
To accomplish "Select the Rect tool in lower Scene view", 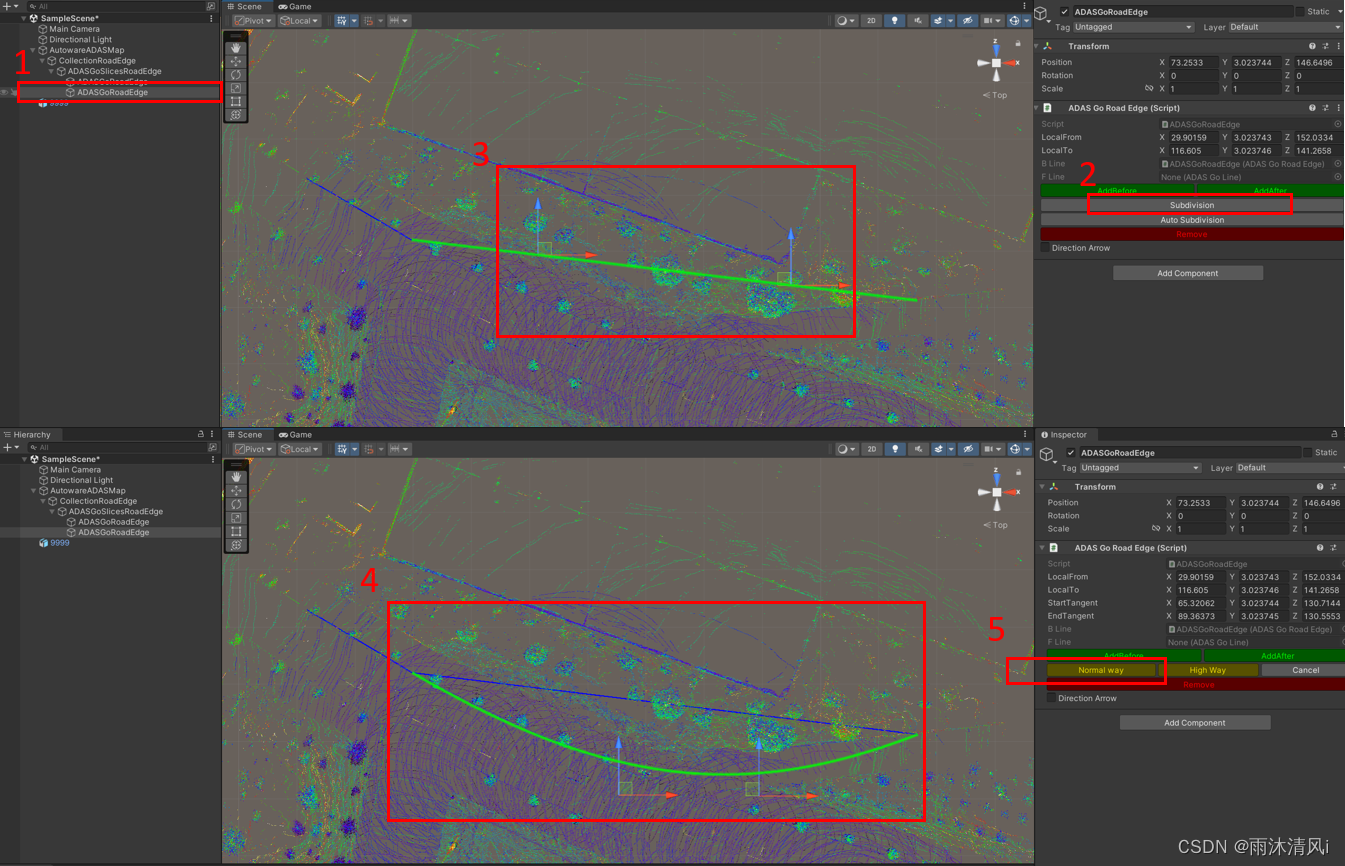I will [236, 531].
